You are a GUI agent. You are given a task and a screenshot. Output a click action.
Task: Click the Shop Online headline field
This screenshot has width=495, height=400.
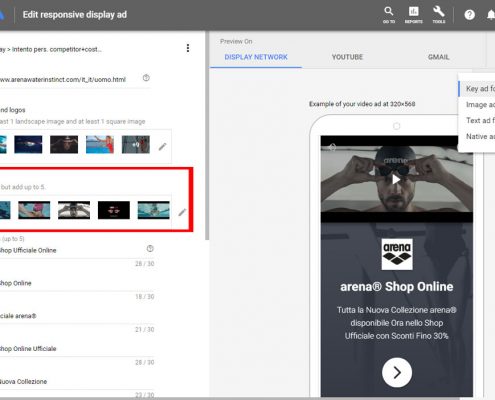pyautogui.click(x=77, y=283)
